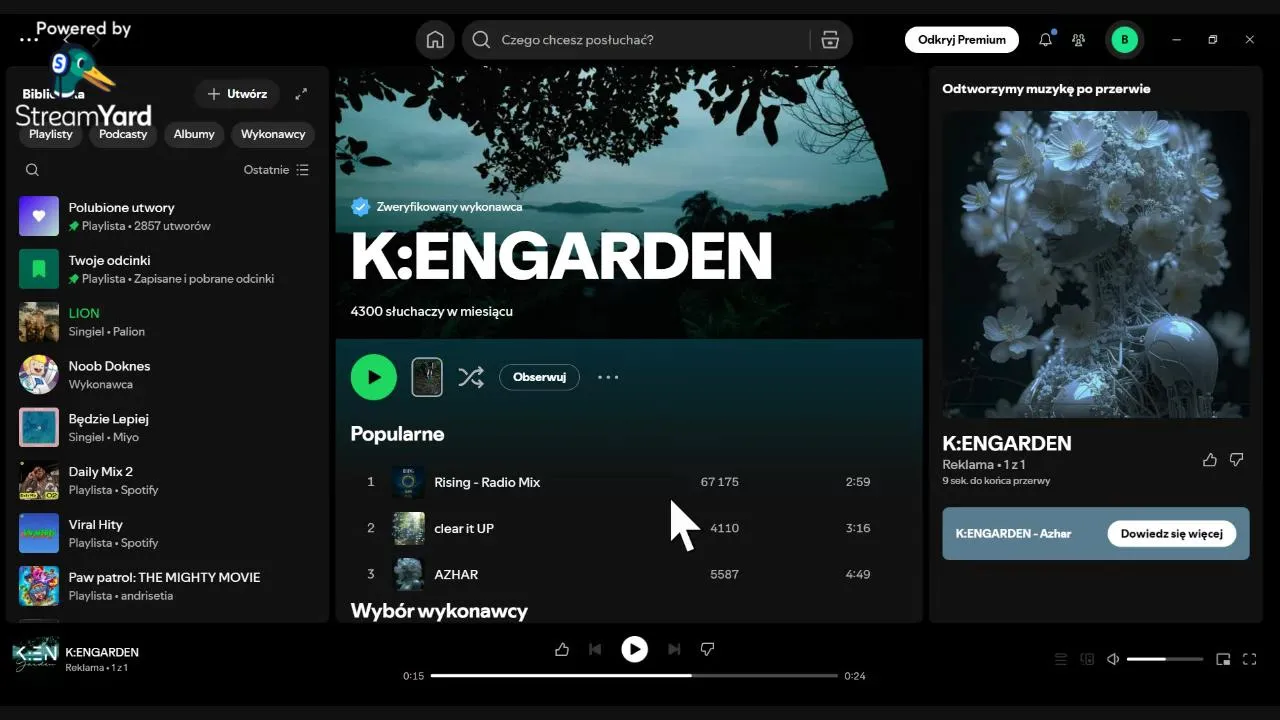Select track clear it UP
The width and height of the screenshot is (1280, 720).
[628, 528]
